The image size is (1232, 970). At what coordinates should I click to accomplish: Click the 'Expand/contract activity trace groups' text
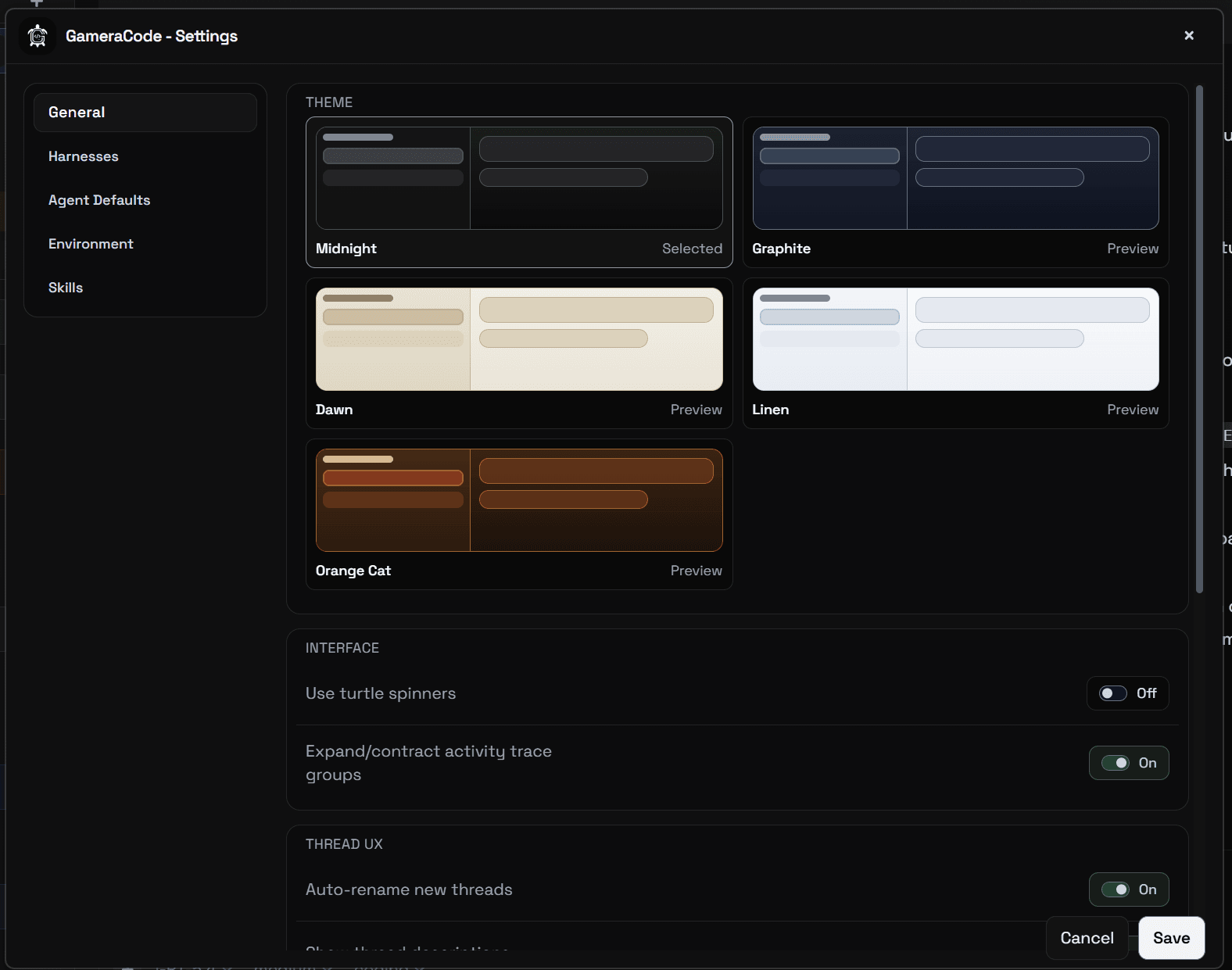428,763
